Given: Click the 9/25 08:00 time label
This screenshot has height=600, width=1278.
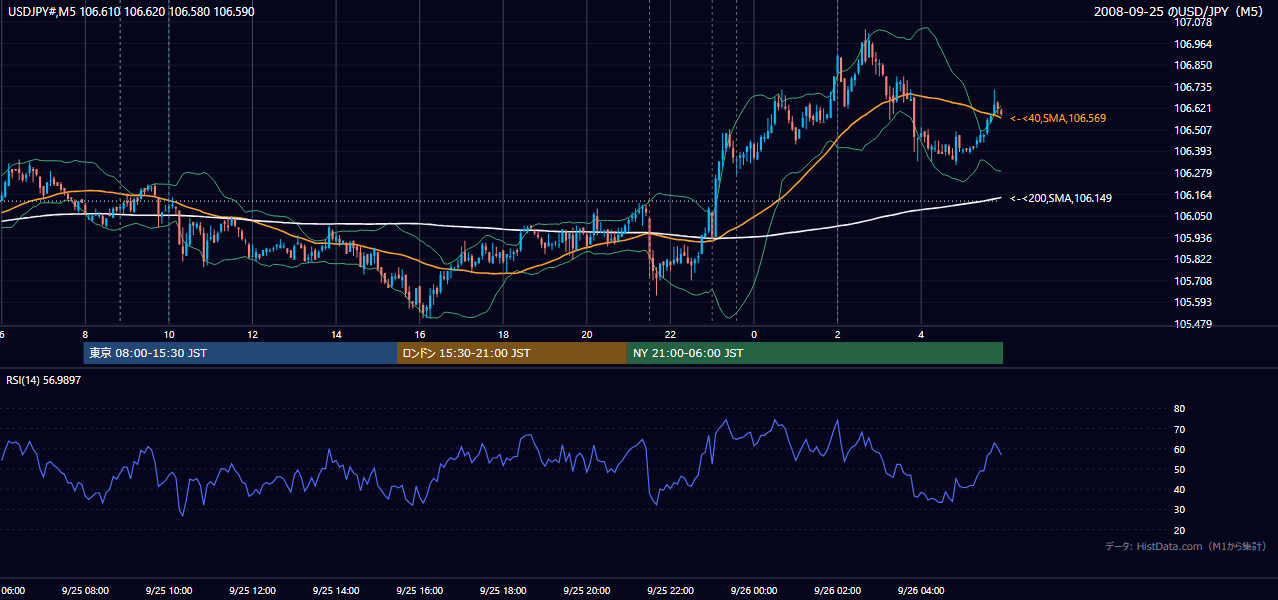Looking at the screenshot, I should point(85,591).
